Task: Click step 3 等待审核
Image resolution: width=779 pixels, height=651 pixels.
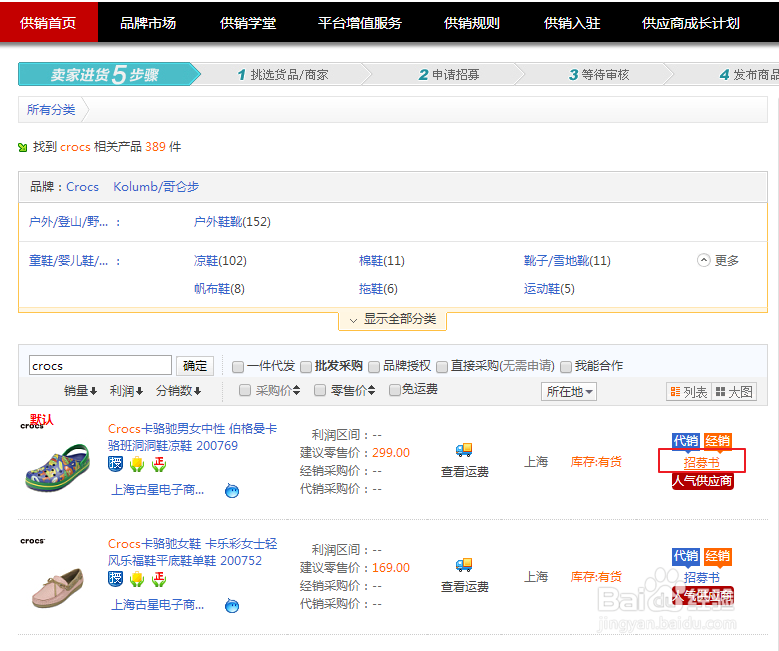Action: tap(599, 75)
